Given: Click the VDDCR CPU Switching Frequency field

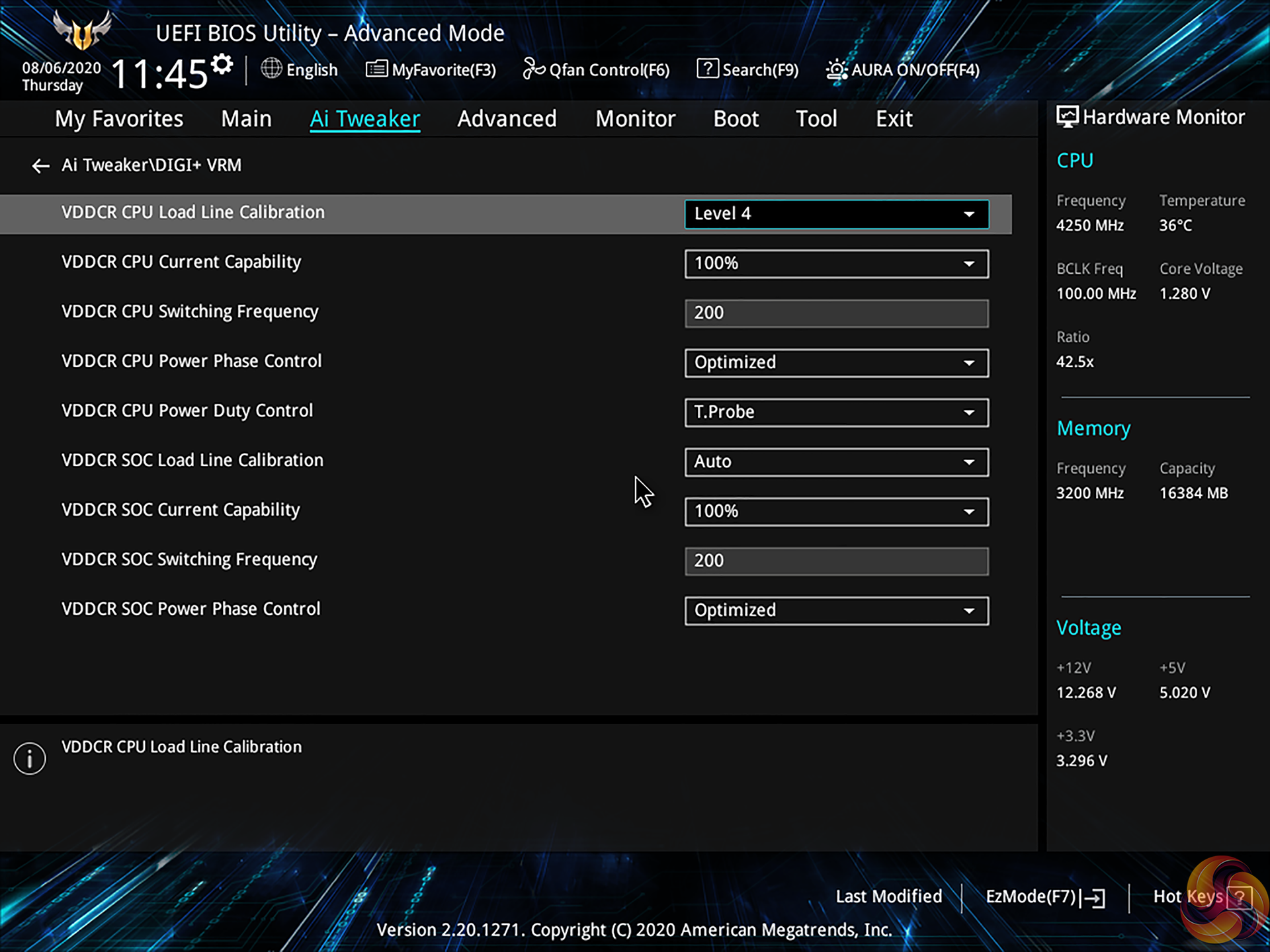Looking at the screenshot, I should point(836,313).
